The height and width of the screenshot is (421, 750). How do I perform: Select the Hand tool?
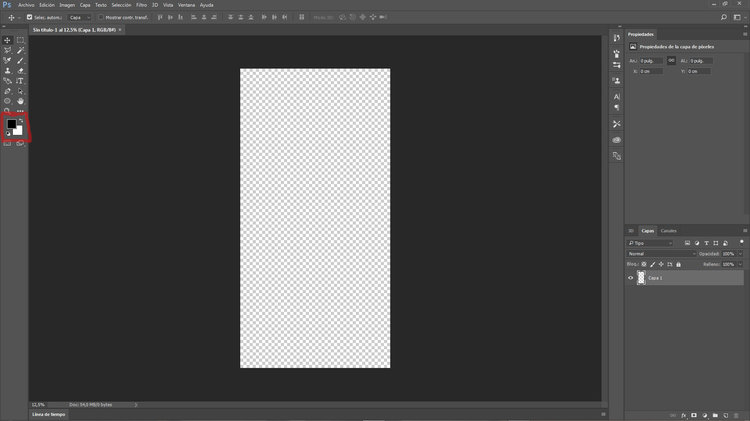(x=20, y=101)
